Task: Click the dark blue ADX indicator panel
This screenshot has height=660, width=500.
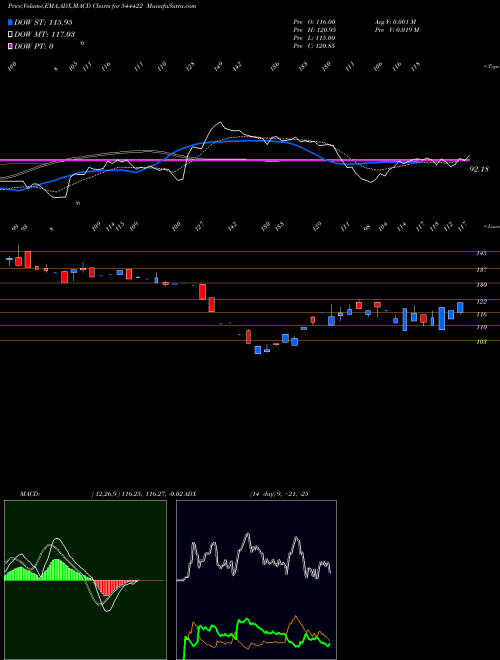Action: pyautogui.click(x=256, y=580)
